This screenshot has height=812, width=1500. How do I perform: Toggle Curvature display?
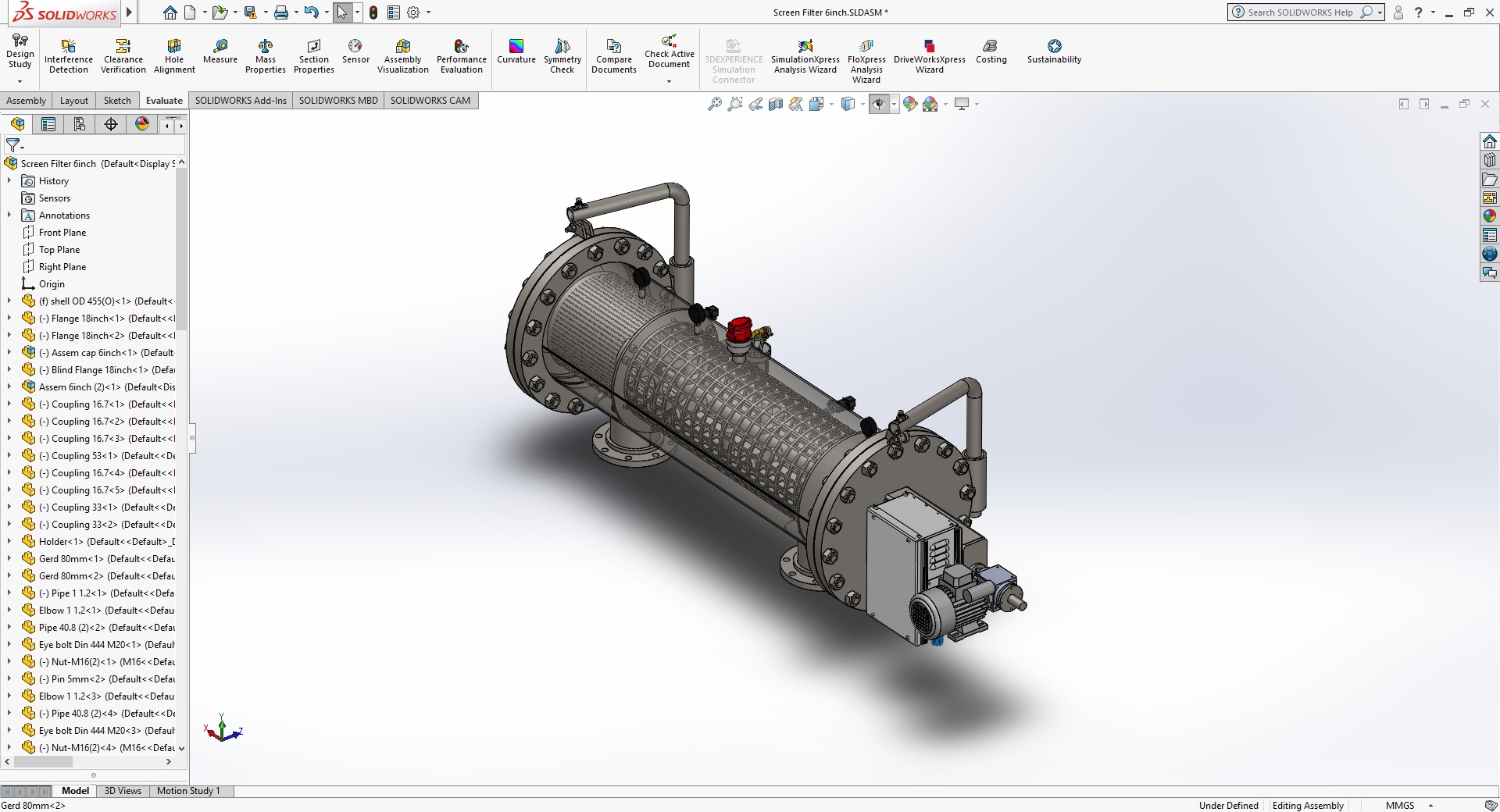[x=516, y=52]
